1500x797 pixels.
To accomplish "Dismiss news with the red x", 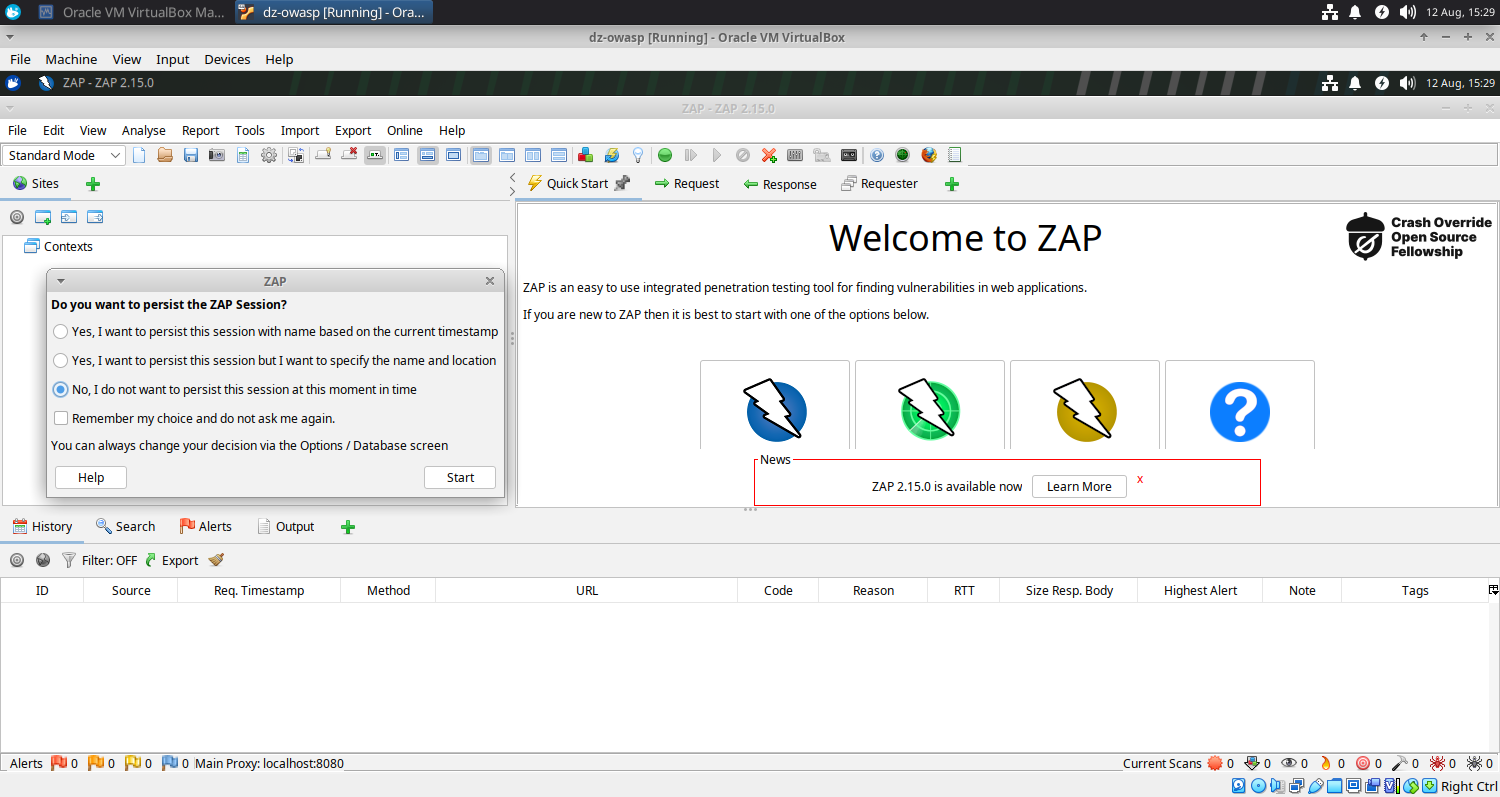I will click(x=1140, y=480).
